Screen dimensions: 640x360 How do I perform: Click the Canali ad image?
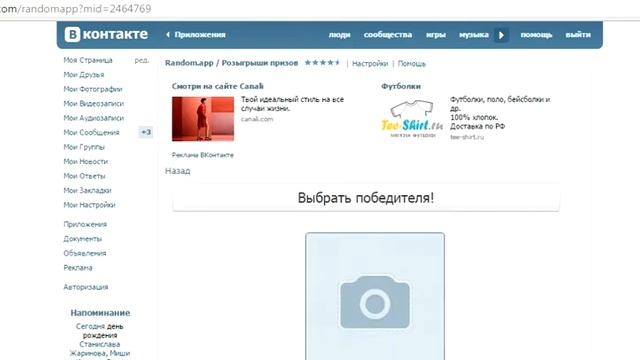[x=203, y=119]
